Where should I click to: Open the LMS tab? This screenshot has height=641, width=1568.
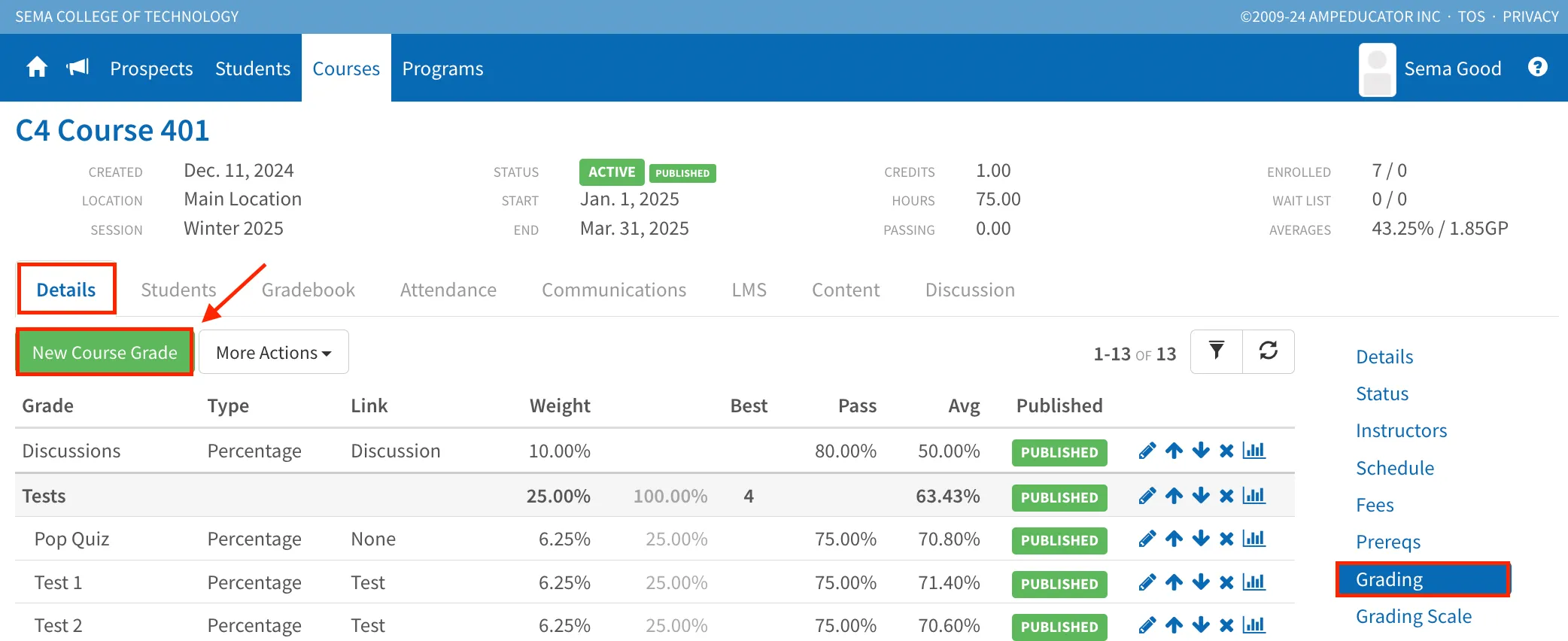pos(749,290)
